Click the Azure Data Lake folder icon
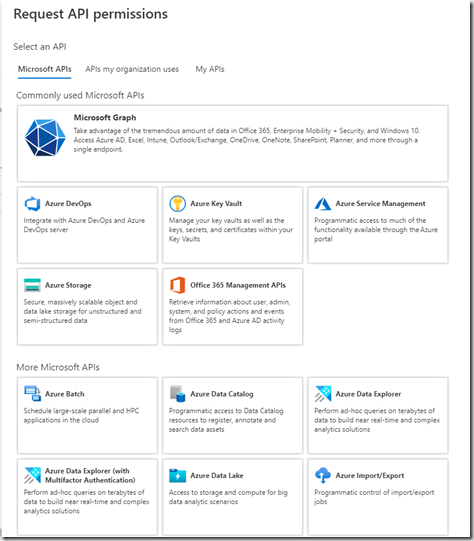This screenshot has height=541, width=474. [x=178, y=475]
